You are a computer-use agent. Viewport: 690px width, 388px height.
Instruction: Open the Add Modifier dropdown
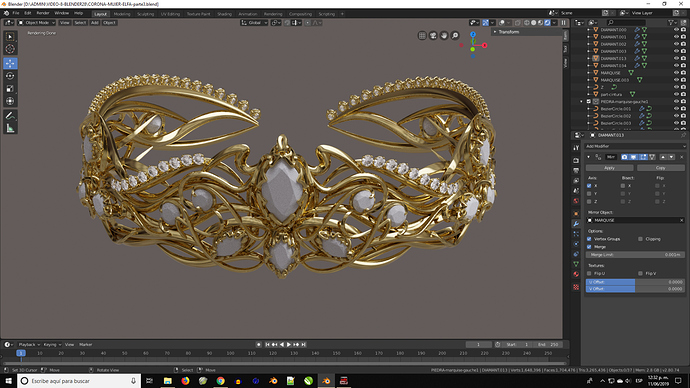pyautogui.click(x=635, y=146)
